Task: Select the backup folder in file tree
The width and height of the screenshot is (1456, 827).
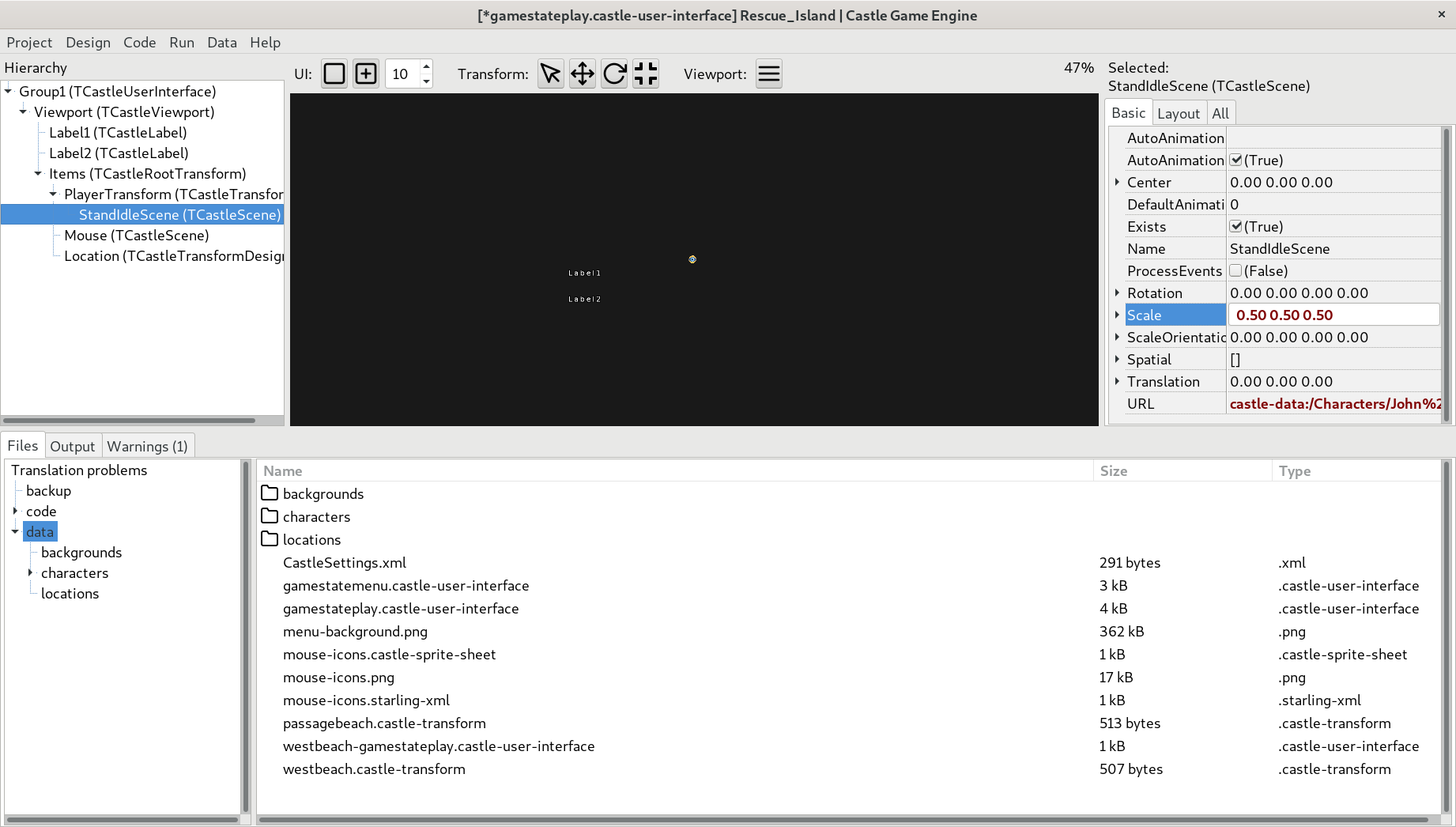Action: [48, 490]
